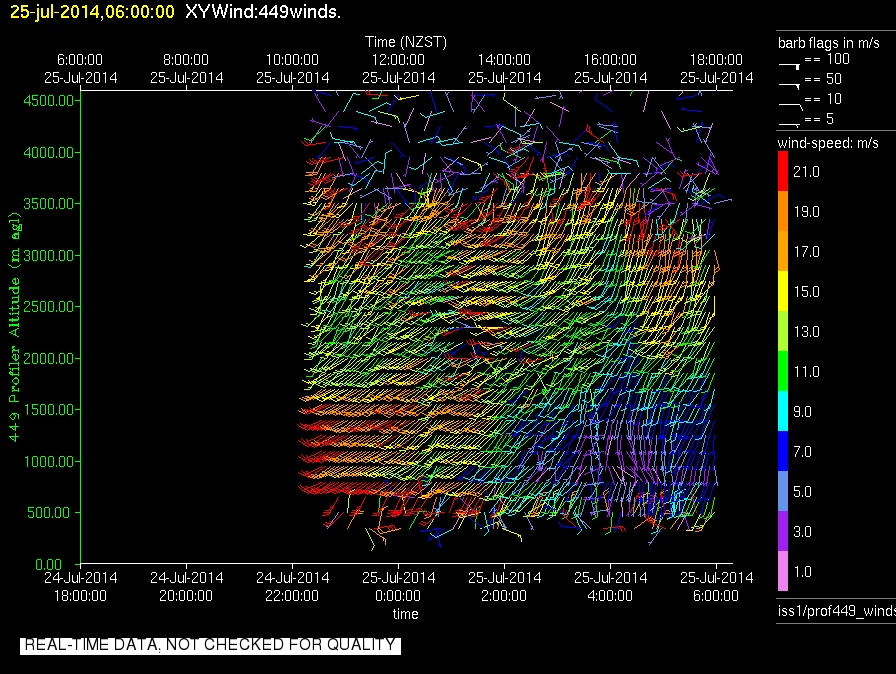The image size is (896, 674).
Task: Click the red 21.0 wind-speed color band
Action: (x=783, y=171)
